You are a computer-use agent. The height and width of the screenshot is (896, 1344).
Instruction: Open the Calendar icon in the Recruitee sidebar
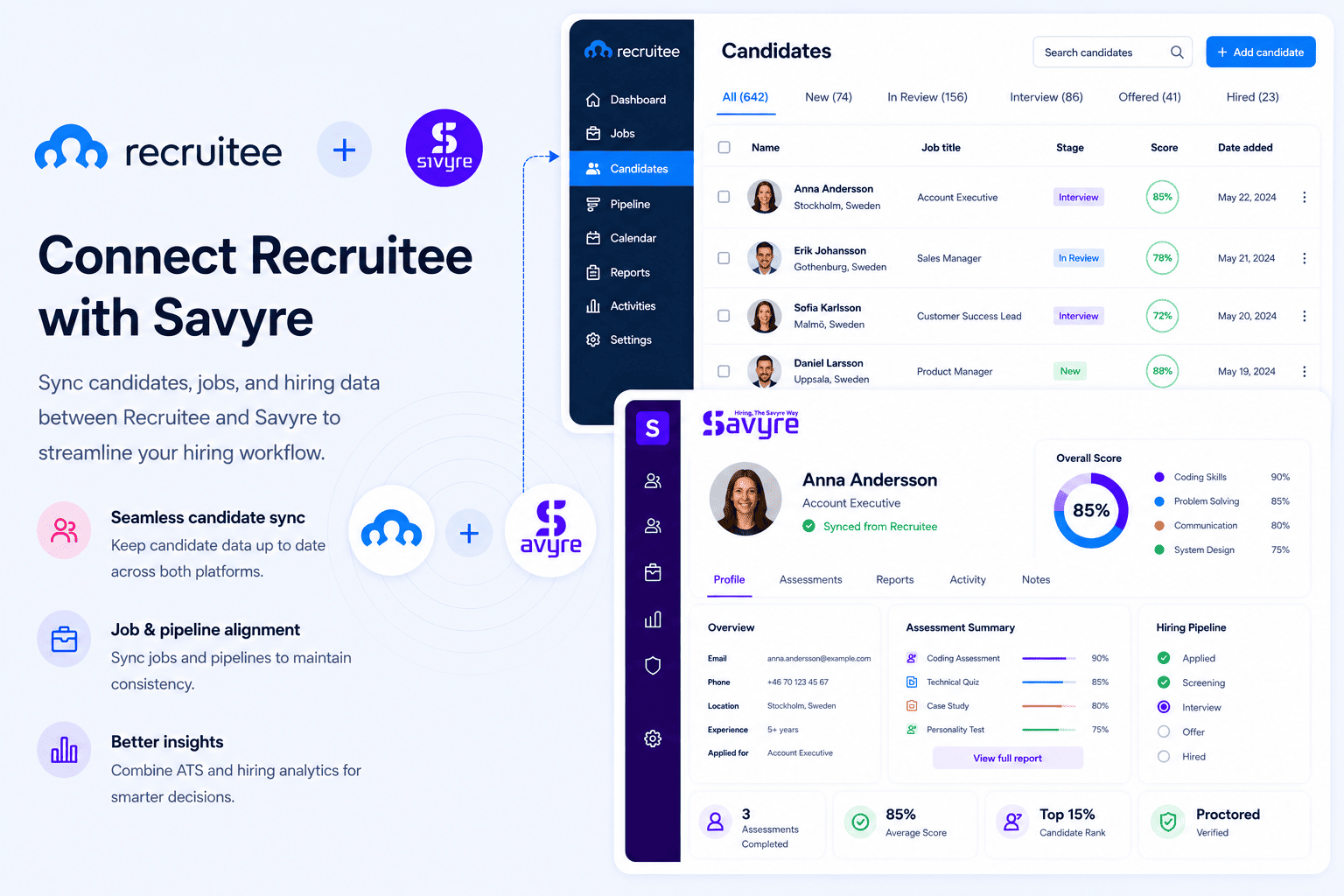click(593, 238)
